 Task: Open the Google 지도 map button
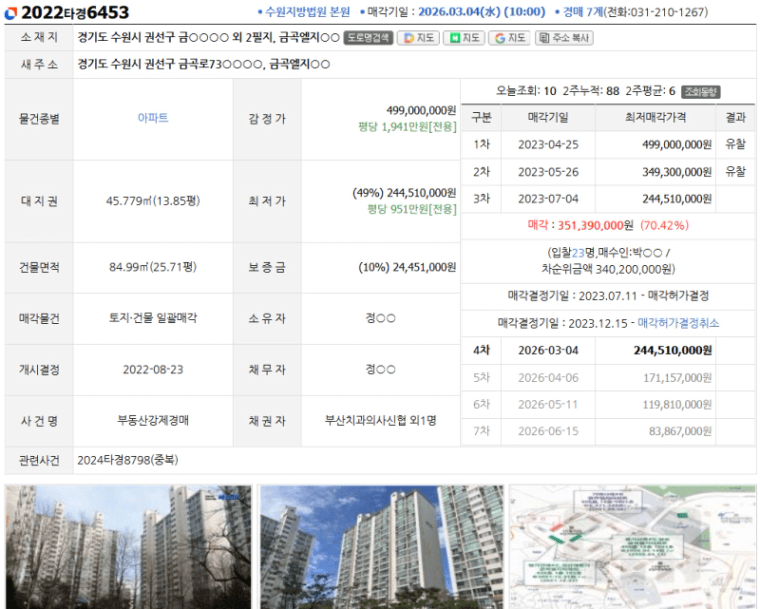[510, 38]
